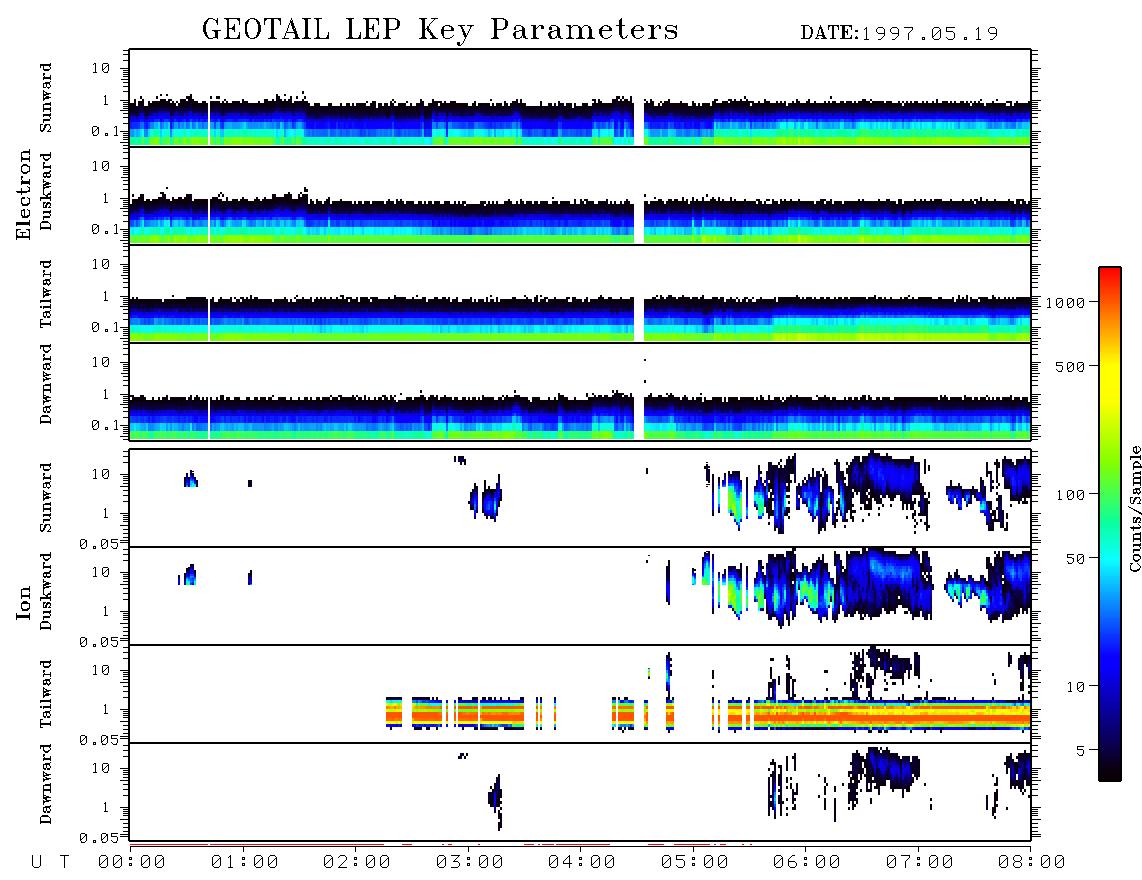Click the 1000 colorbar tick label
The image size is (1142, 880).
[1066, 303]
